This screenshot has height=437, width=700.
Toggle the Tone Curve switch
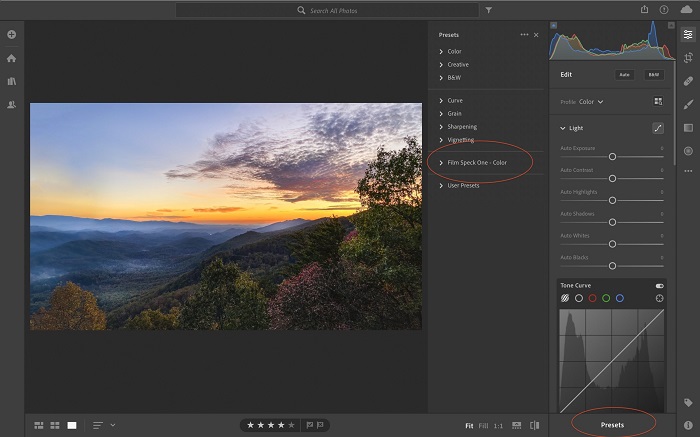(659, 286)
